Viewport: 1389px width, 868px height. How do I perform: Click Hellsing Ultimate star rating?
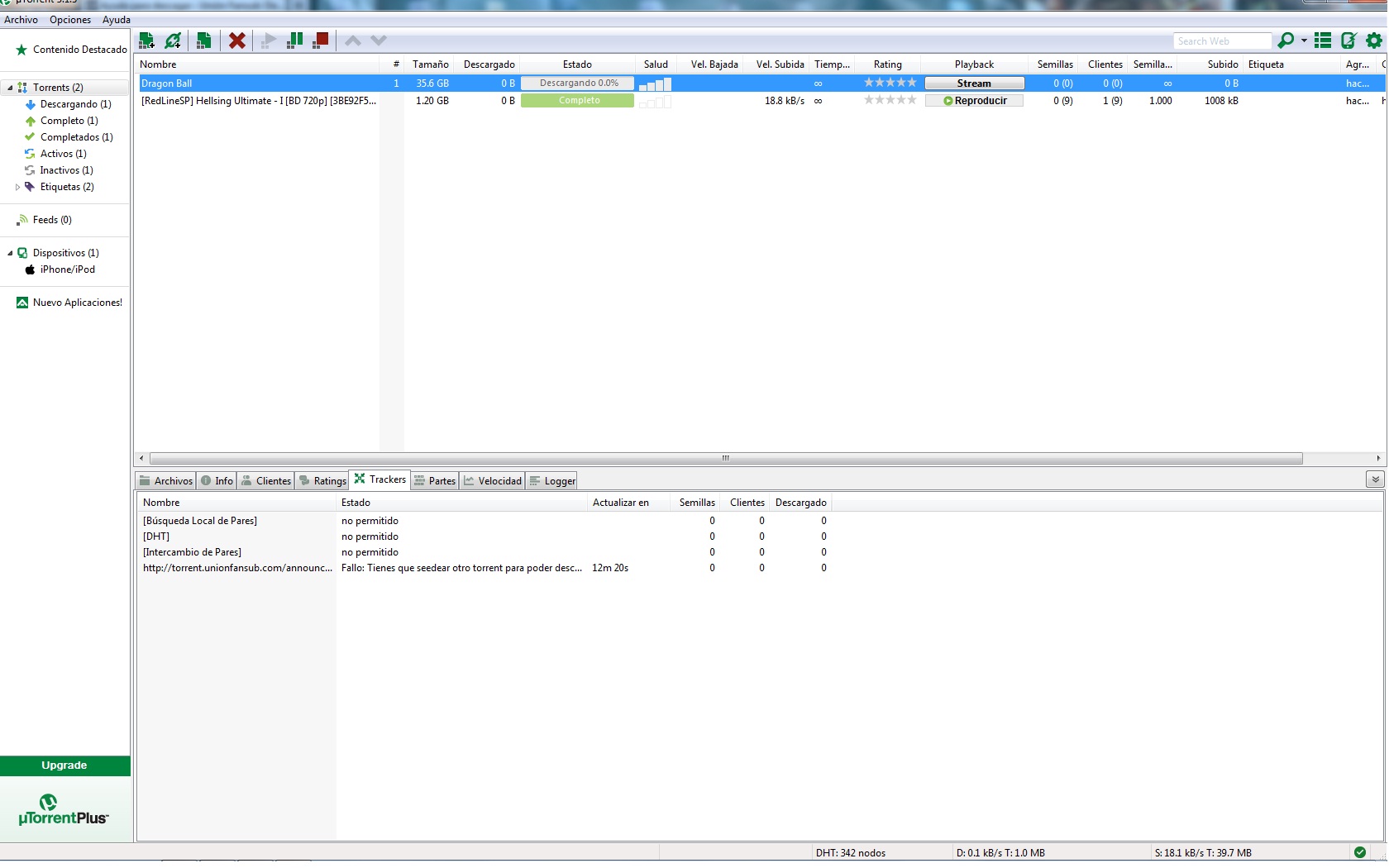coord(890,100)
